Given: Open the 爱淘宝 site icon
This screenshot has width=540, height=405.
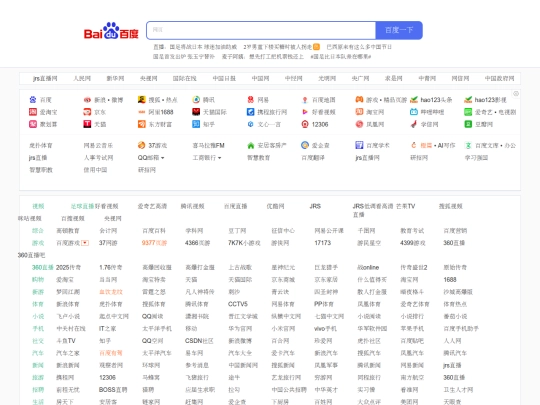Looking at the screenshot, I should pos(33,112).
